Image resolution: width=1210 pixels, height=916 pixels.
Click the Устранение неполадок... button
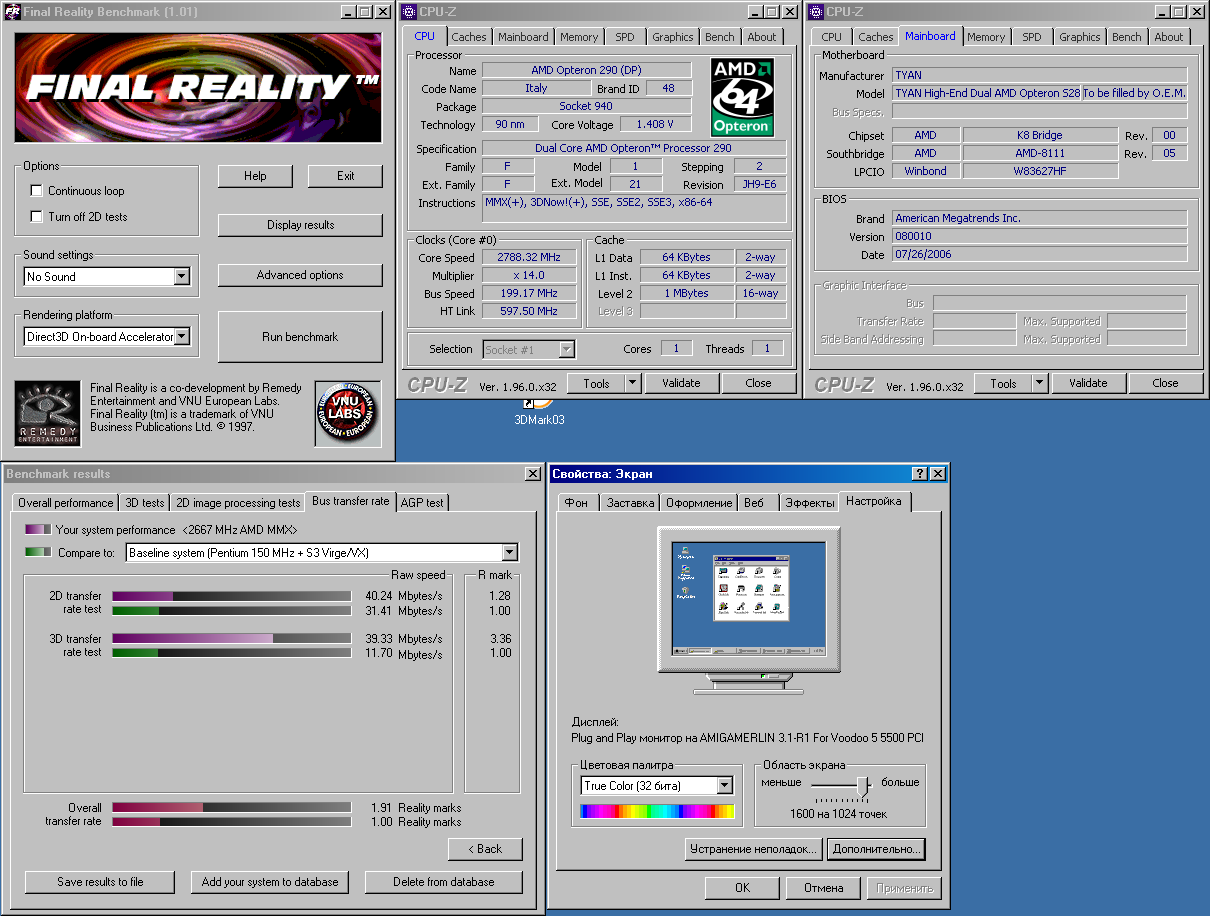(753, 849)
